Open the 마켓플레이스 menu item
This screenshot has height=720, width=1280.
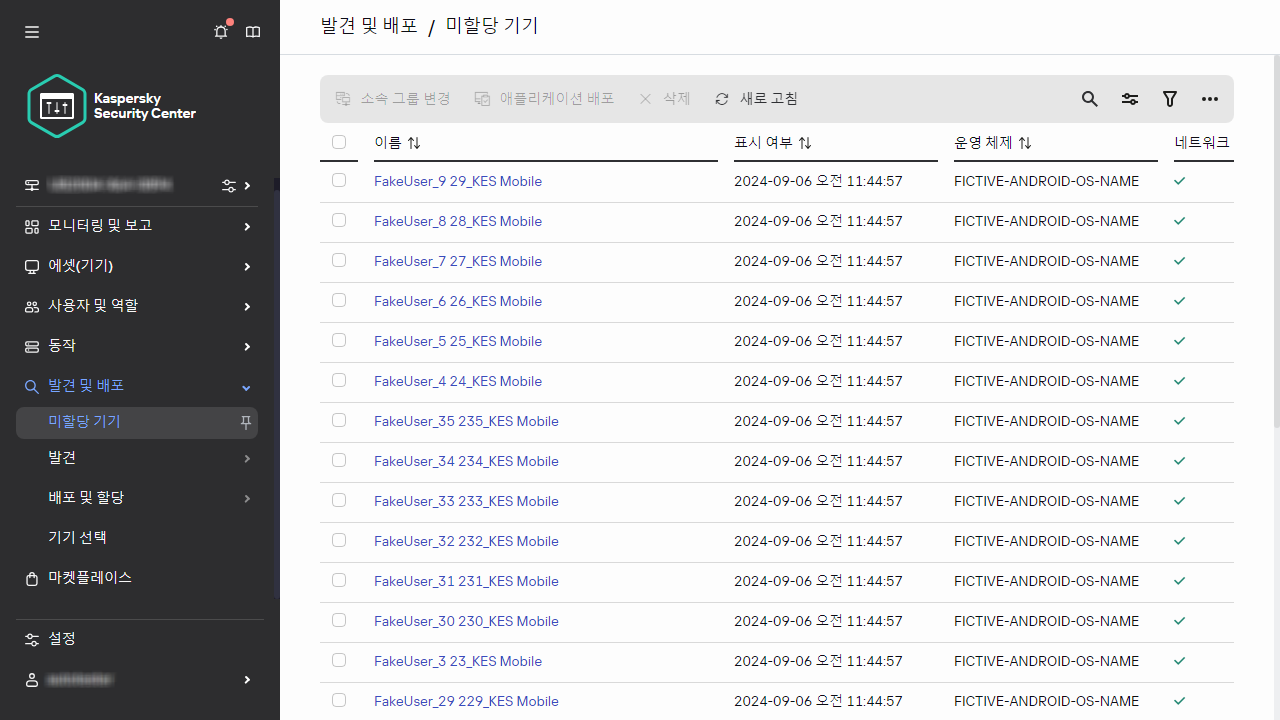tap(90, 578)
